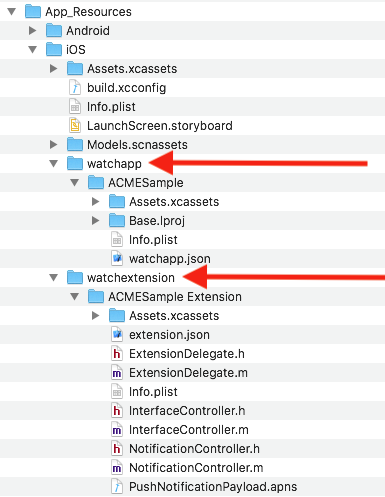Click the Base.lproj folder icon

(x=117, y=220)
